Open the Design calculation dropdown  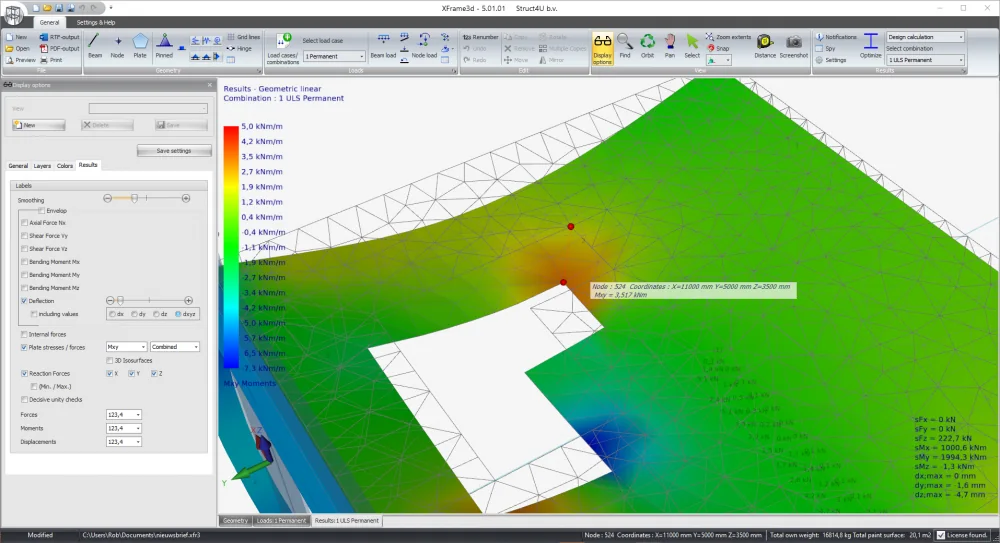tap(925, 37)
